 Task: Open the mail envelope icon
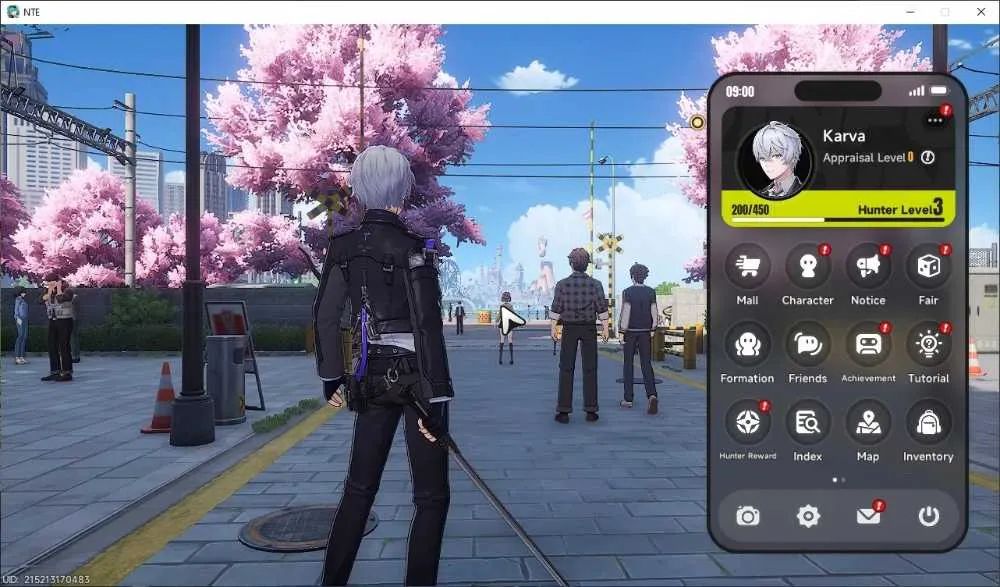869,516
